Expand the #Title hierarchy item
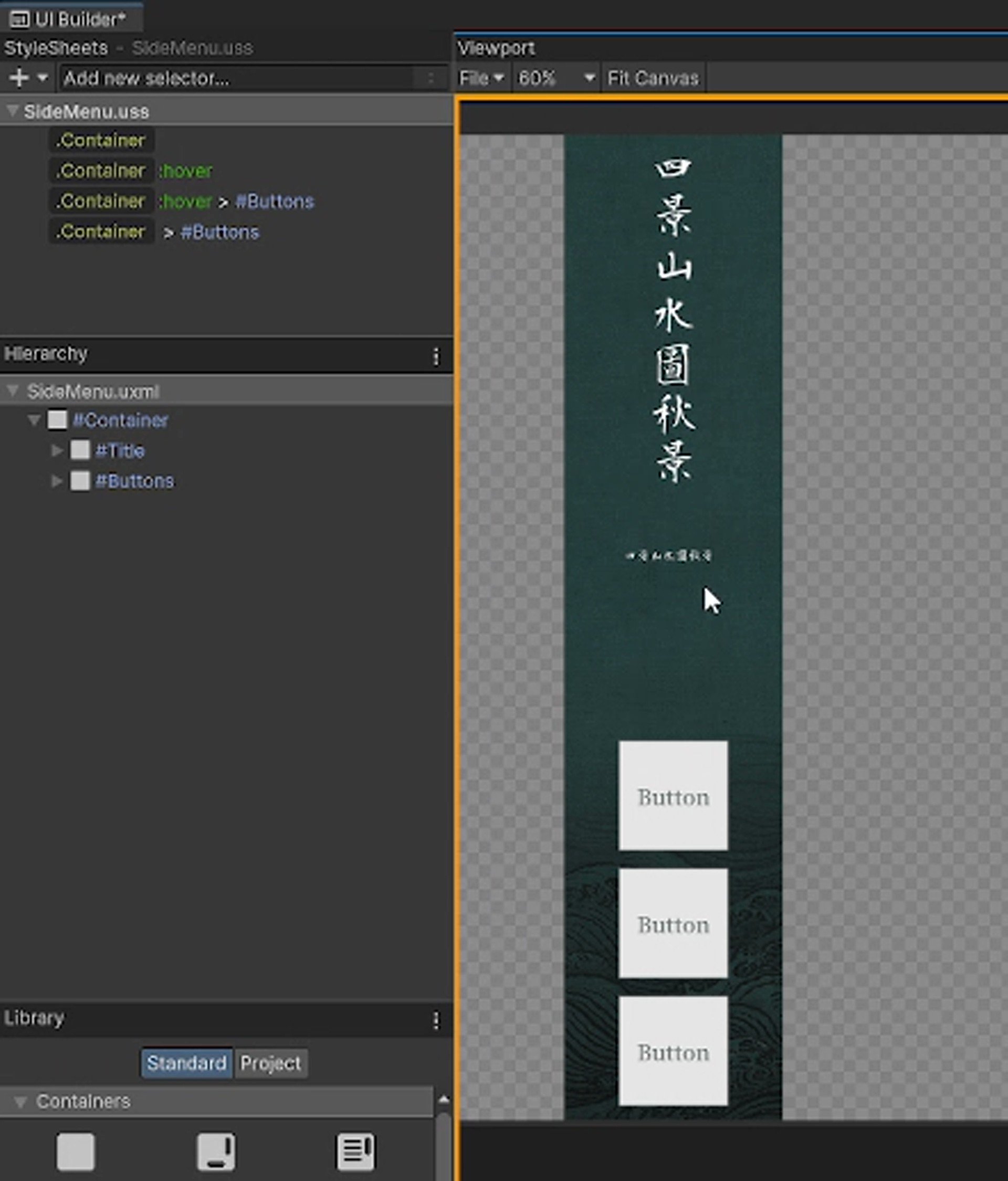This screenshot has height=1181, width=1008. (x=57, y=450)
